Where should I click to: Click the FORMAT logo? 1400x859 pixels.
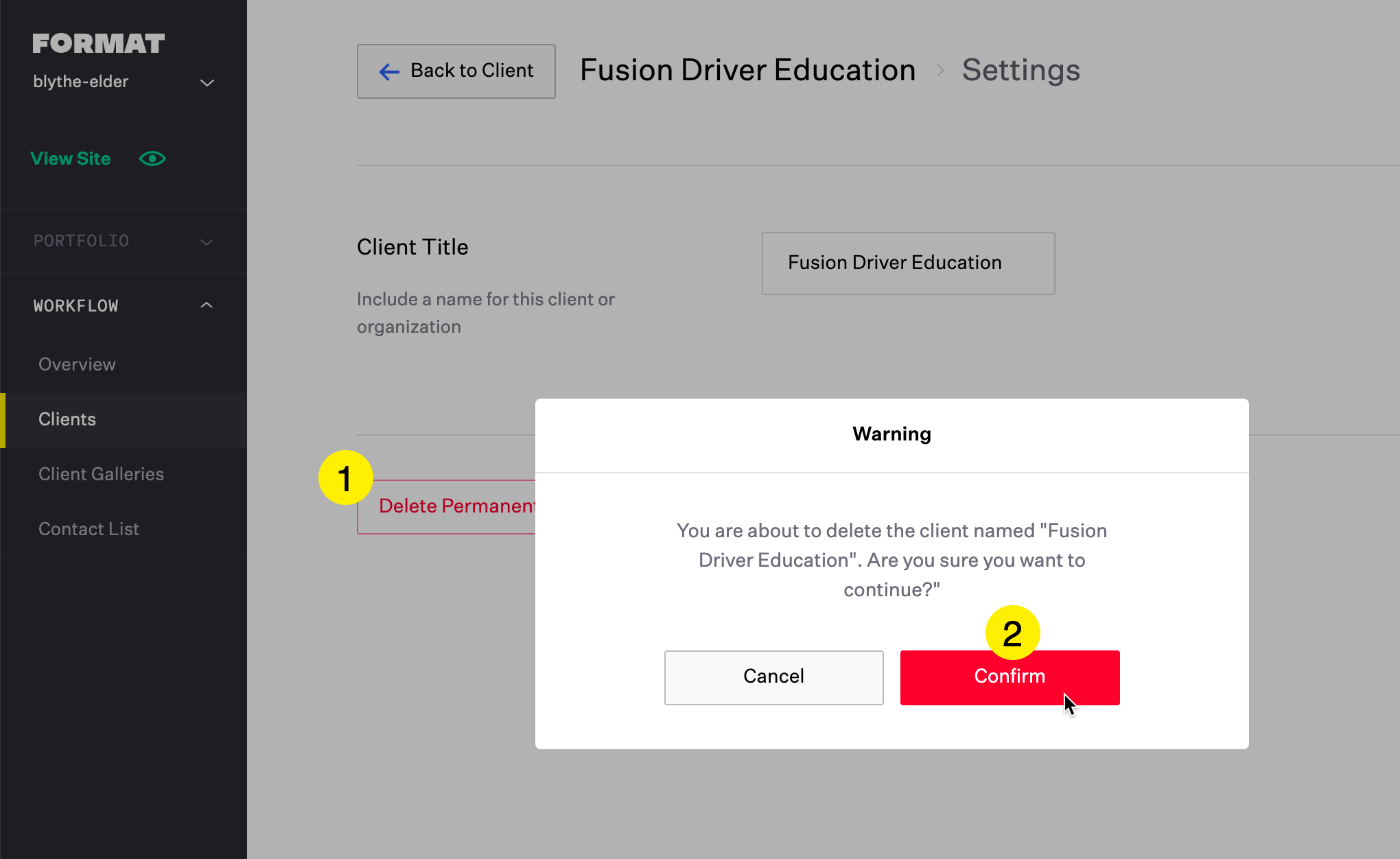click(x=99, y=43)
